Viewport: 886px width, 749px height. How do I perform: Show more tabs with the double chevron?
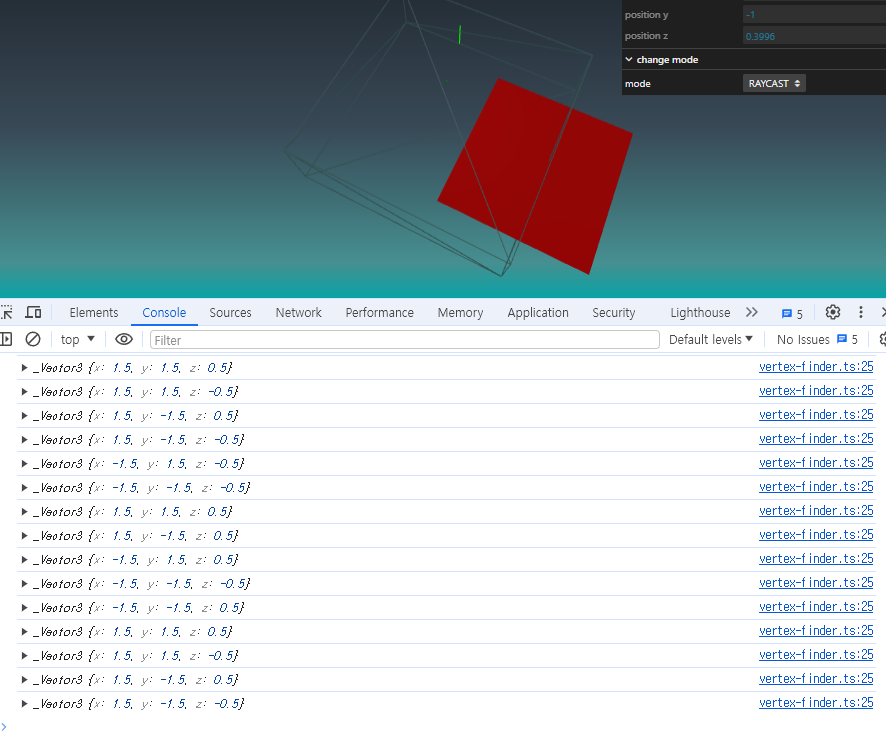click(751, 312)
